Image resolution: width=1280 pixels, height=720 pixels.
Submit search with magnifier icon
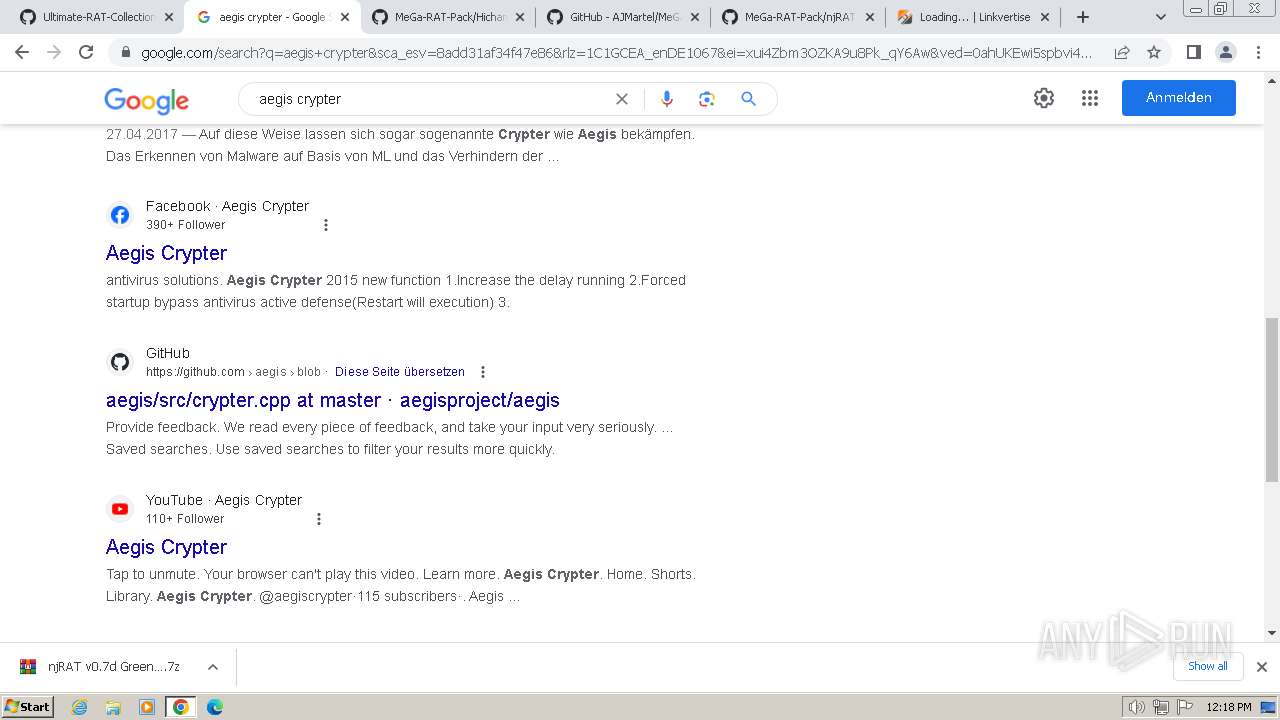pyautogui.click(x=748, y=99)
